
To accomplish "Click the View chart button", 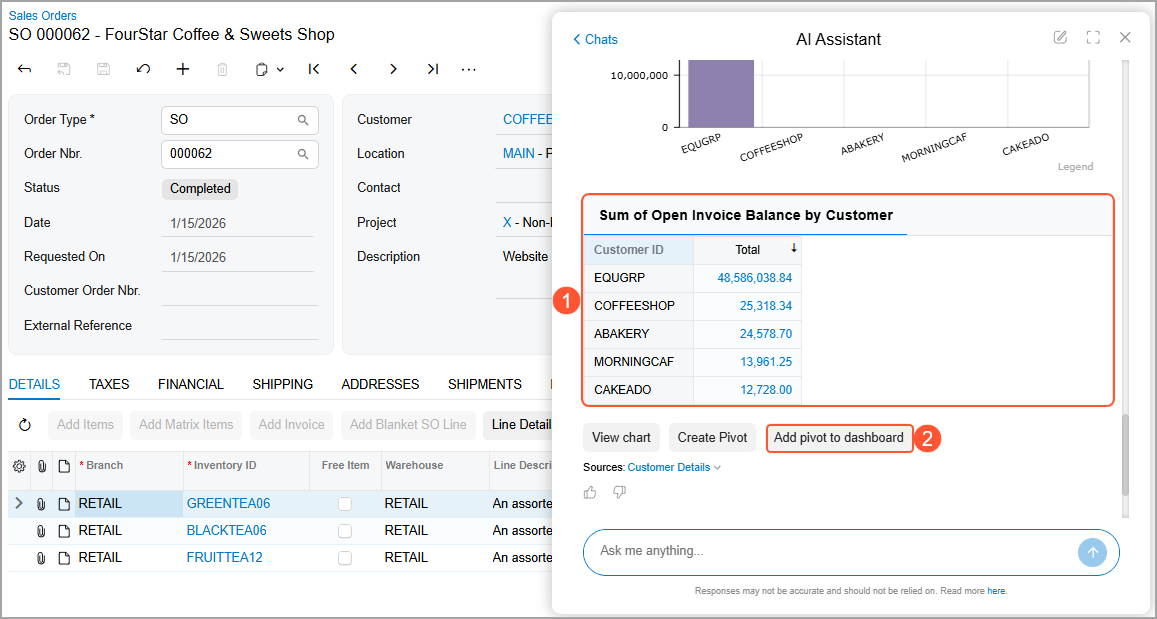I will (x=621, y=438).
